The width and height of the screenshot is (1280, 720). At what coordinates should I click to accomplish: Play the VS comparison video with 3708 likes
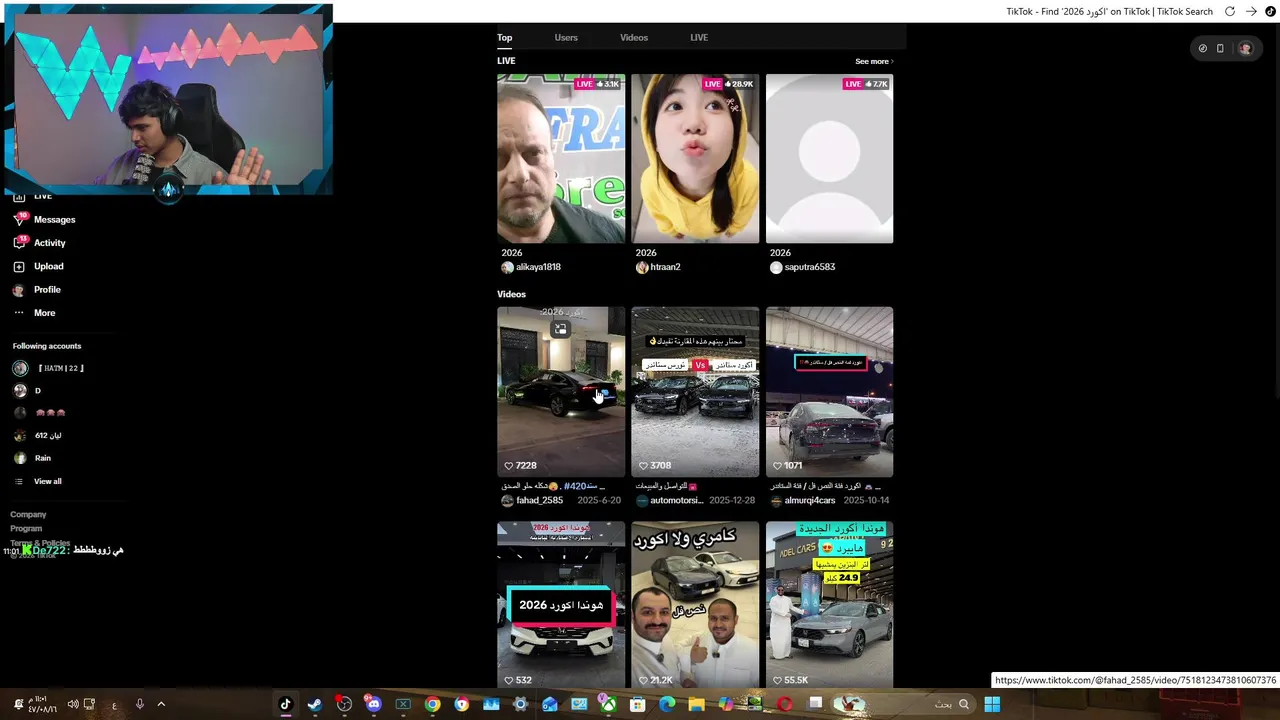coord(695,392)
